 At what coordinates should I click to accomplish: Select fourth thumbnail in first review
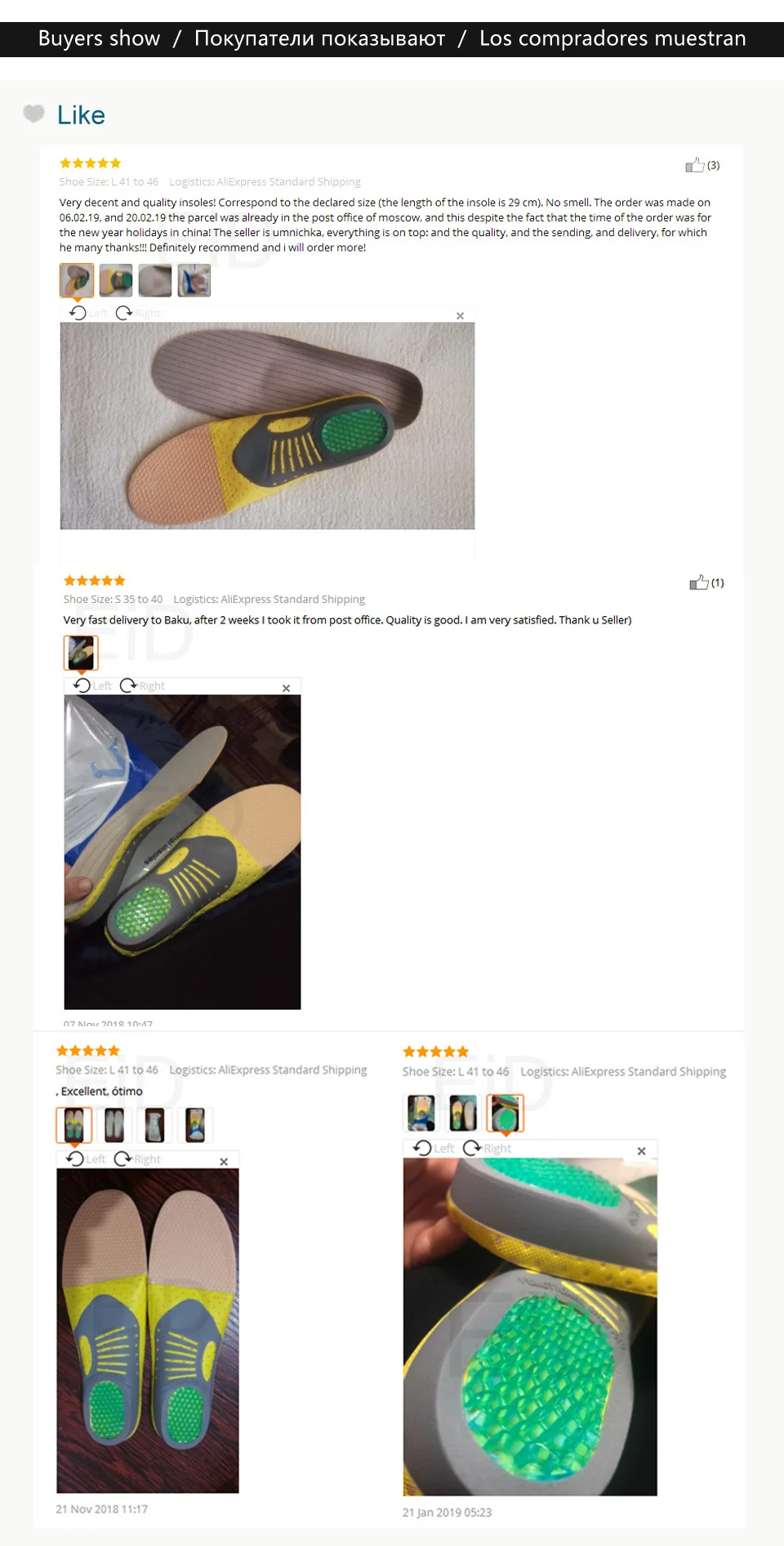[194, 280]
